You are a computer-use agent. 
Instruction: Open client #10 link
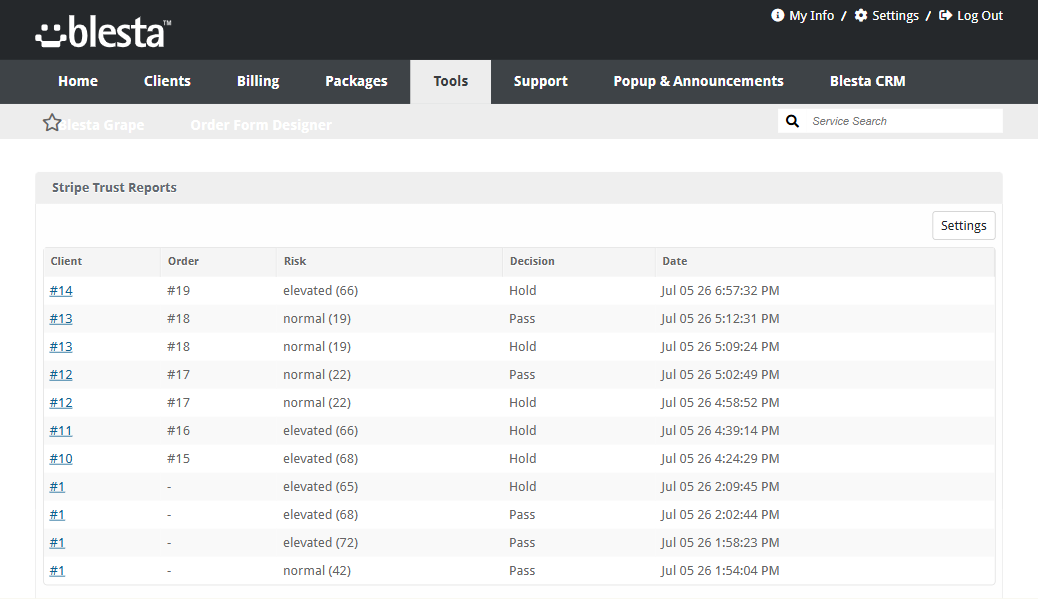pos(61,459)
